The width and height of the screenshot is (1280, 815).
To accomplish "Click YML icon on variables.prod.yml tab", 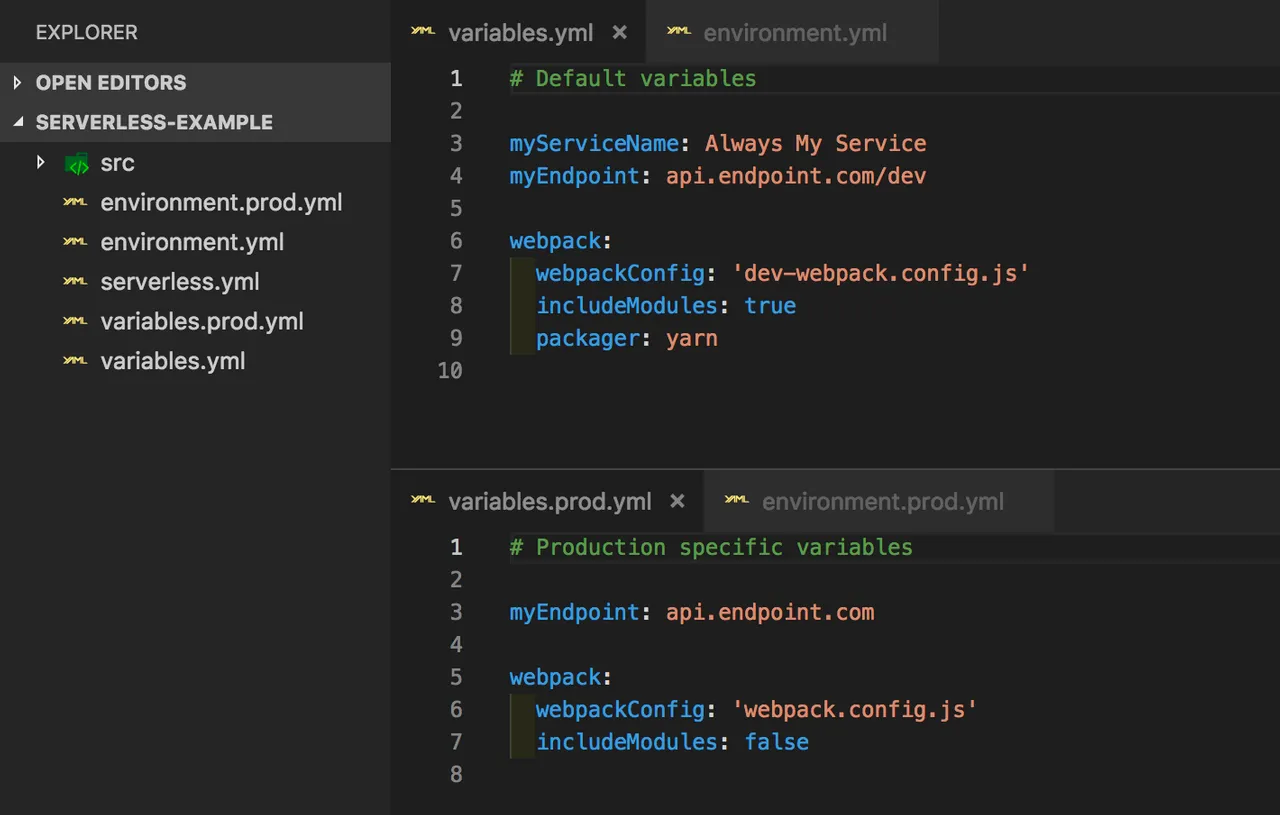I will (x=423, y=499).
